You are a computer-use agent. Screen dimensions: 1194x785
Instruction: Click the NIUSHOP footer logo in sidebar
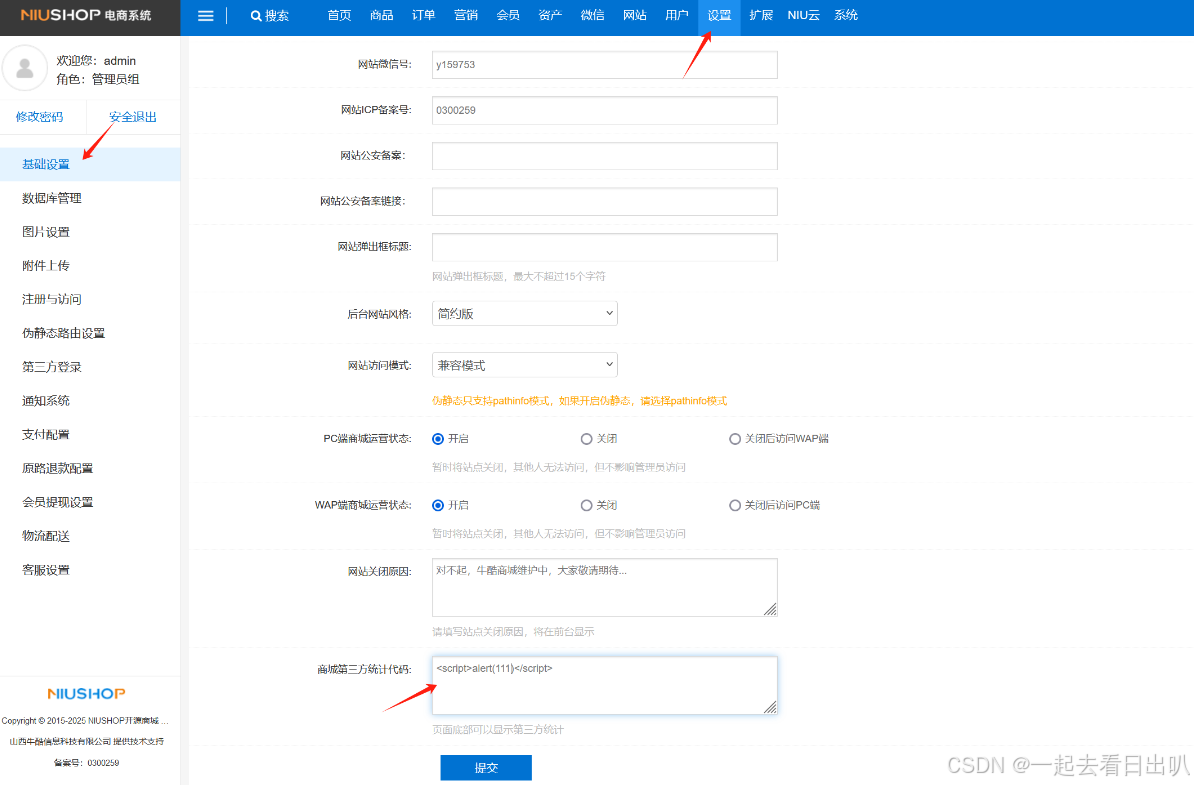pos(86,694)
